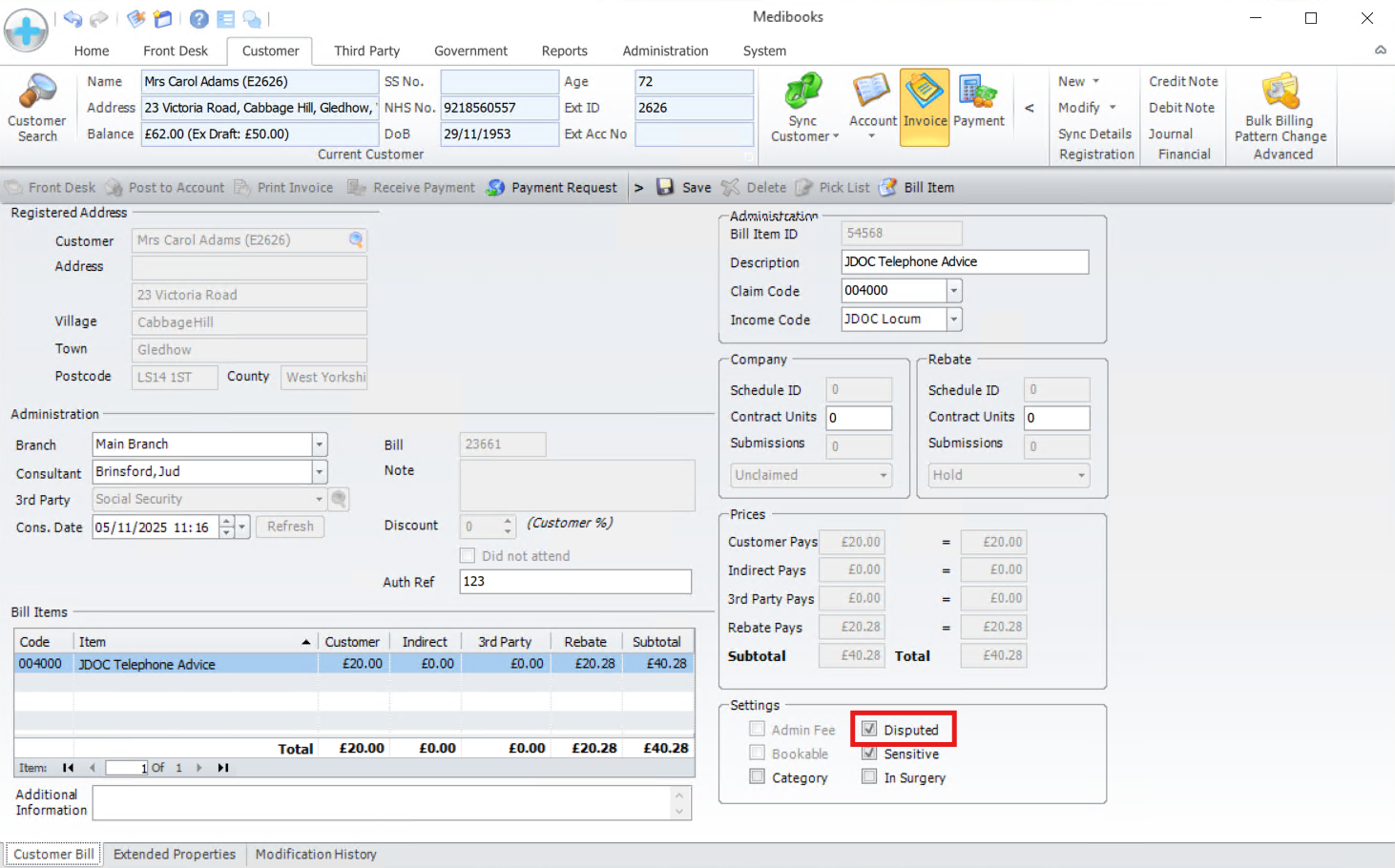Enable the In Surgery checkbox
Screen dimensions: 1395x868
(869, 777)
